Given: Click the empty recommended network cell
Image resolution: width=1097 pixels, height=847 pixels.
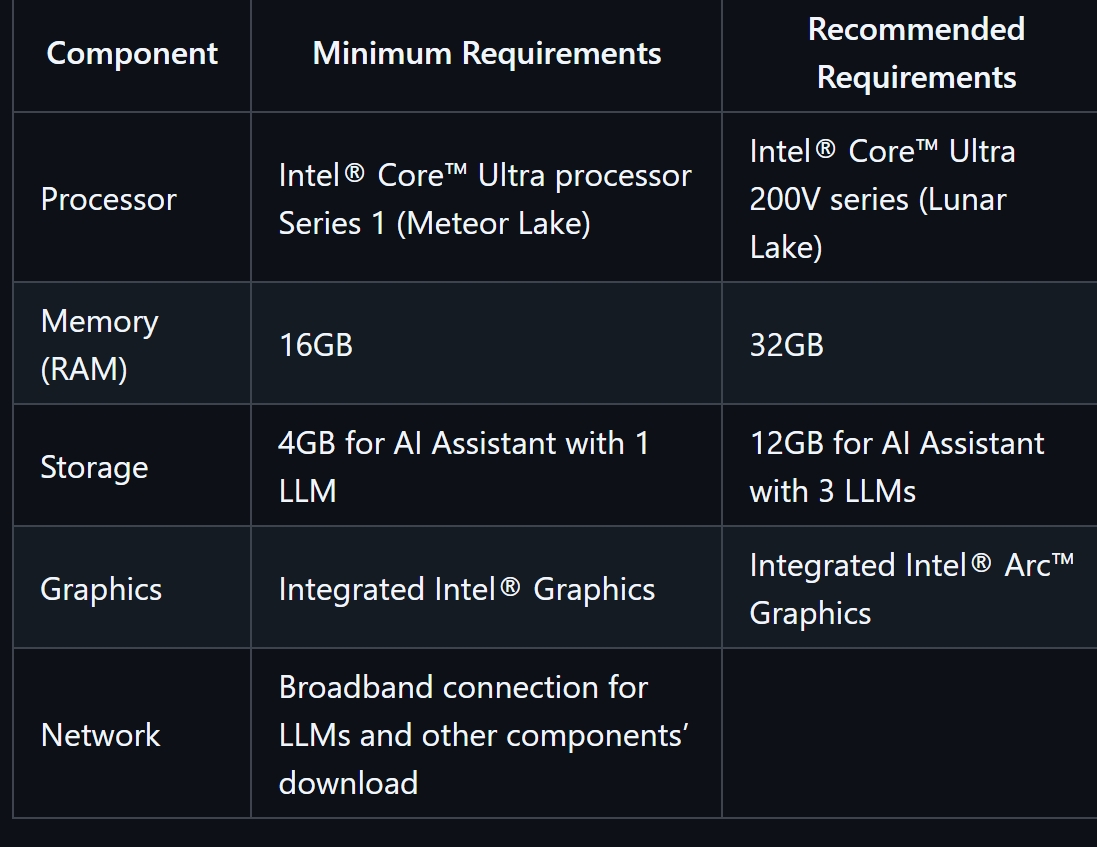Looking at the screenshot, I should click(910, 734).
